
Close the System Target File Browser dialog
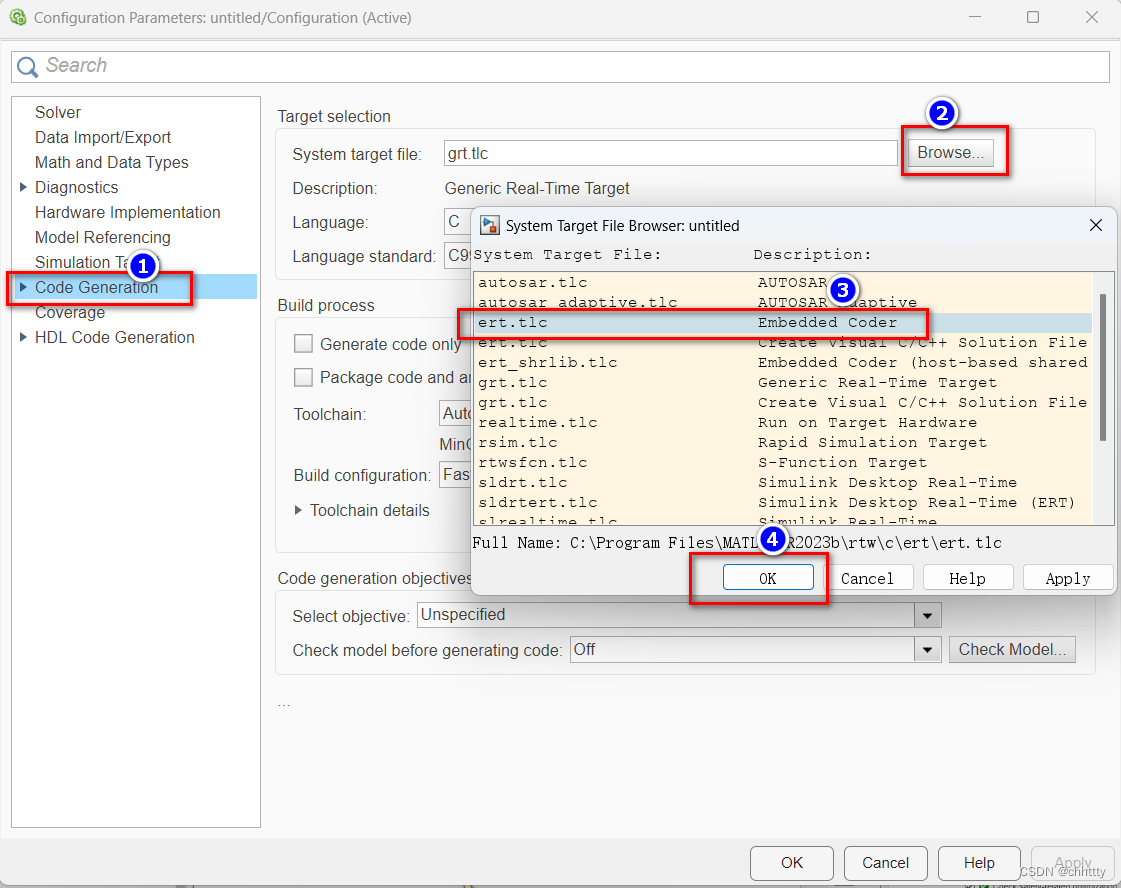click(x=1095, y=225)
